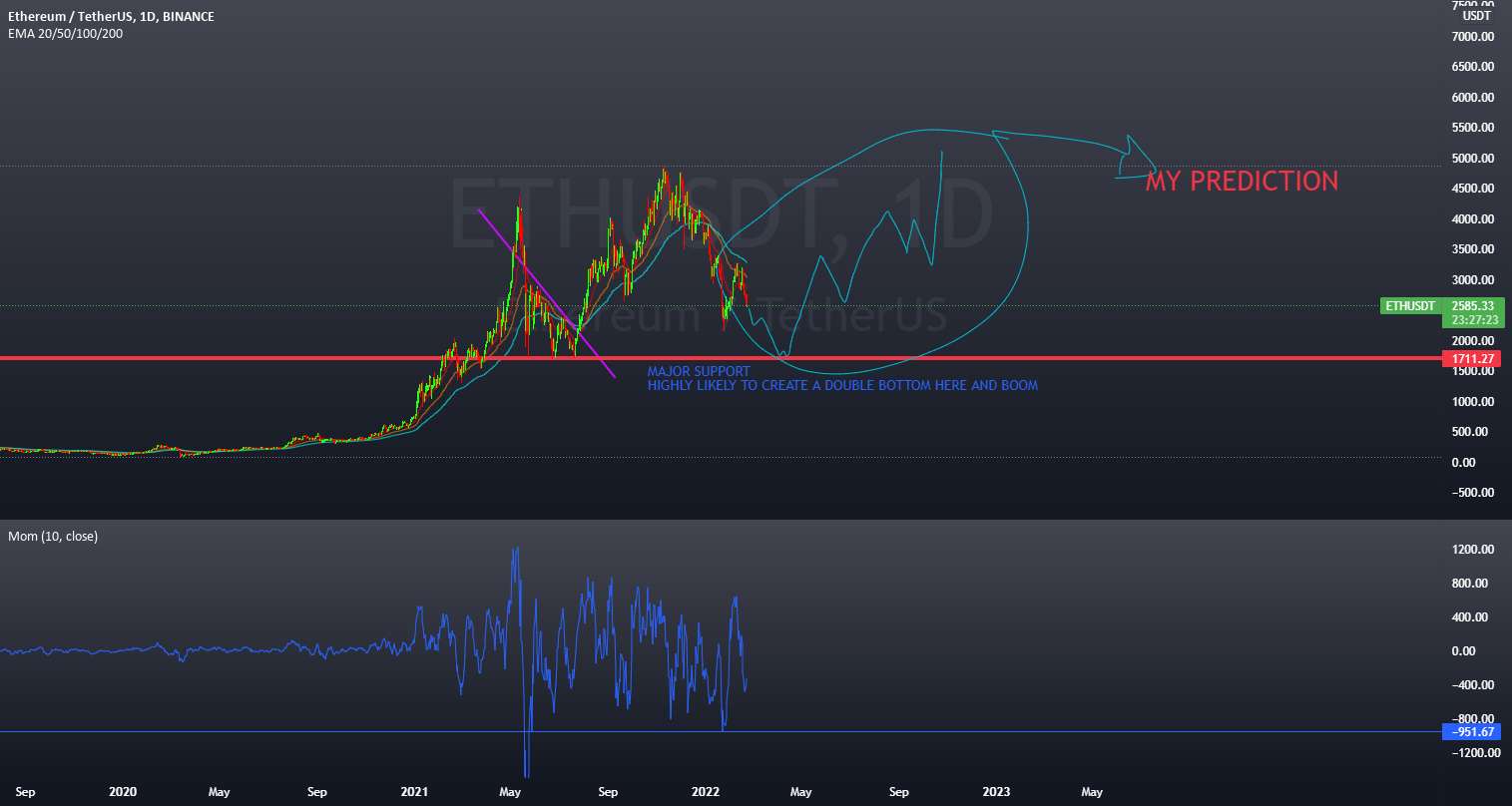Viewport: 1512px width, 806px height.
Task: Click 7000.00 on the price scale
Action: (1472, 37)
